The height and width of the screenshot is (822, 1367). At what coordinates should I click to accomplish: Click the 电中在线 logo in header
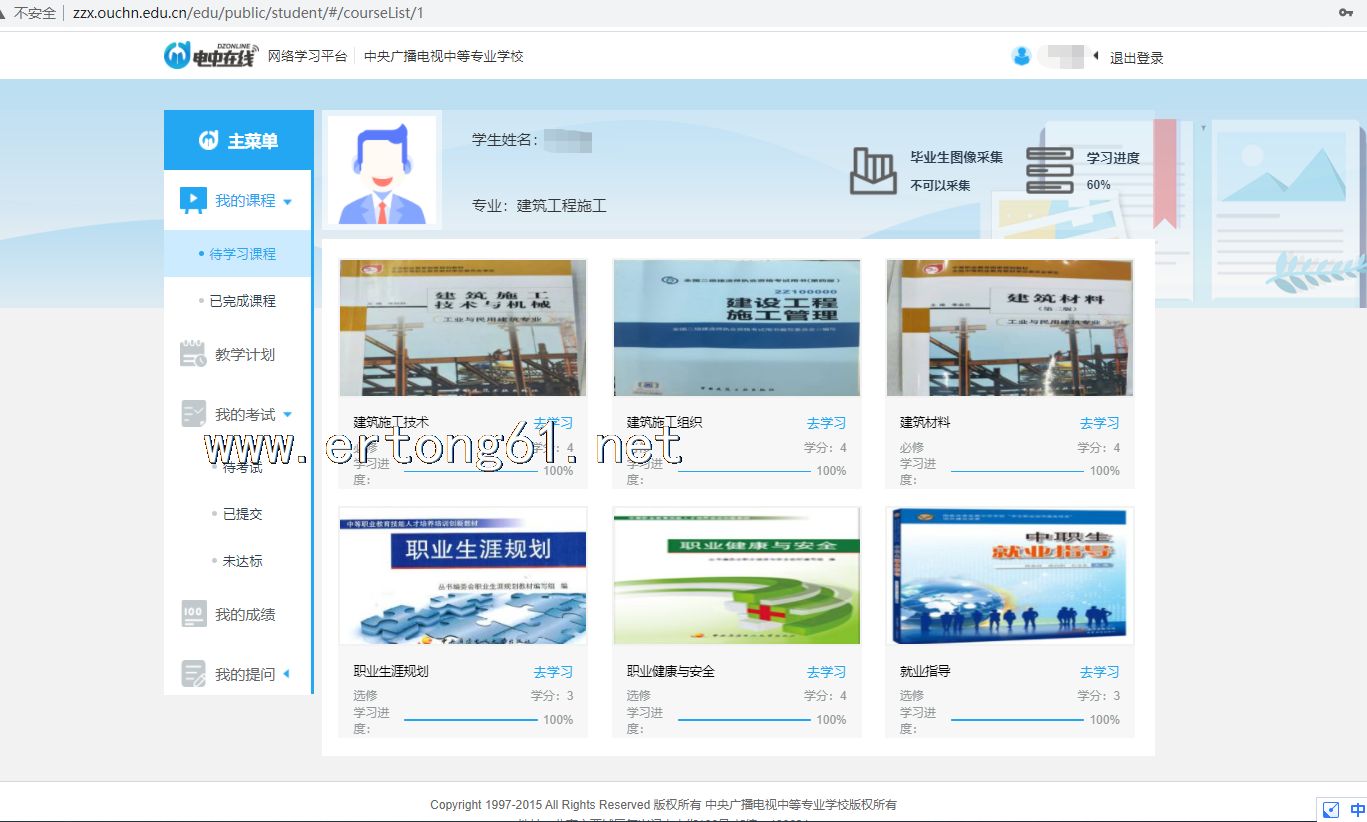pyautogui.click(x=210, y=56)
